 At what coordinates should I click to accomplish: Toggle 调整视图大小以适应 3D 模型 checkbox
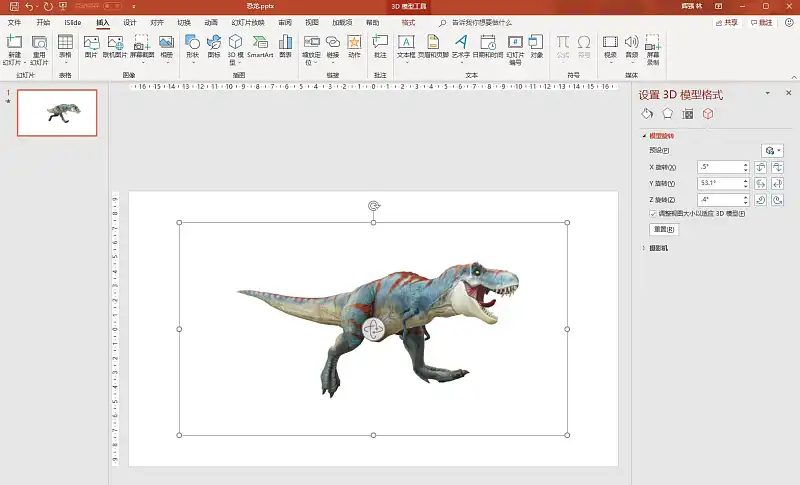[653, 213]
